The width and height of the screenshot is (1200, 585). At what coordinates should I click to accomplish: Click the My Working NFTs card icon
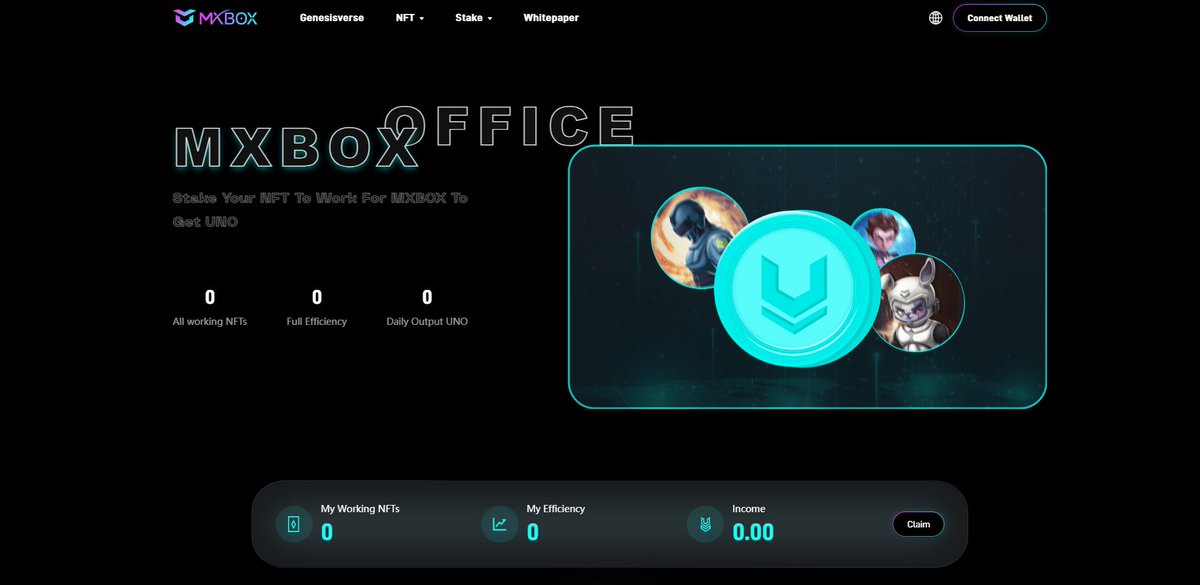pos(294,524)
